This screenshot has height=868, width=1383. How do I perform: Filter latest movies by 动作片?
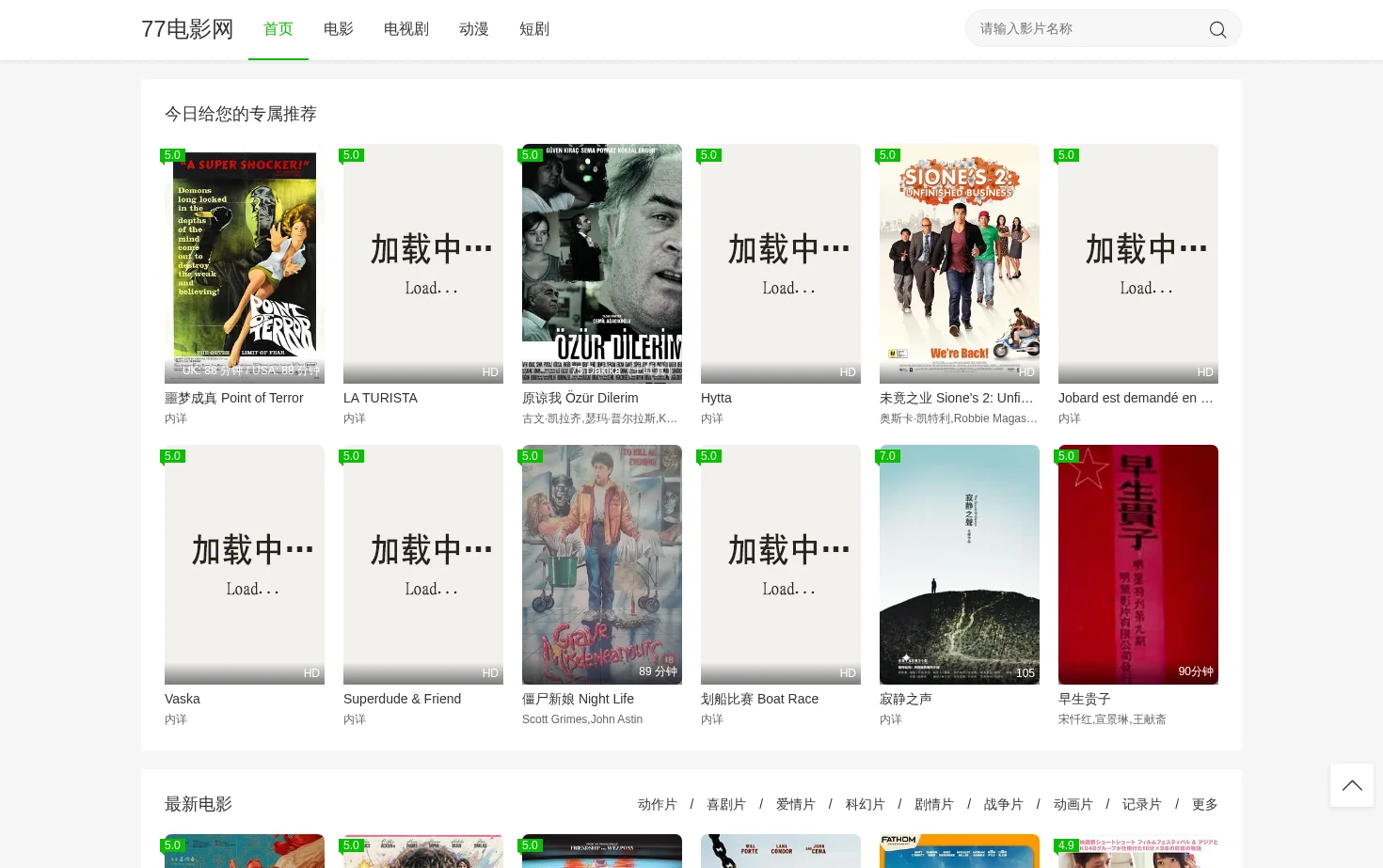(x=658, y=804)
